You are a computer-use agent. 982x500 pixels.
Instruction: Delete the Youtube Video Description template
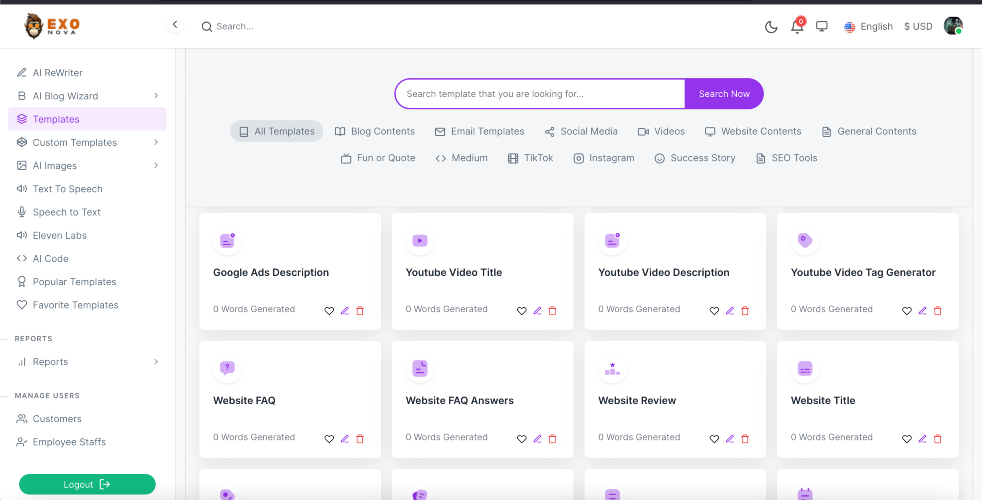(x=745, y=311)
